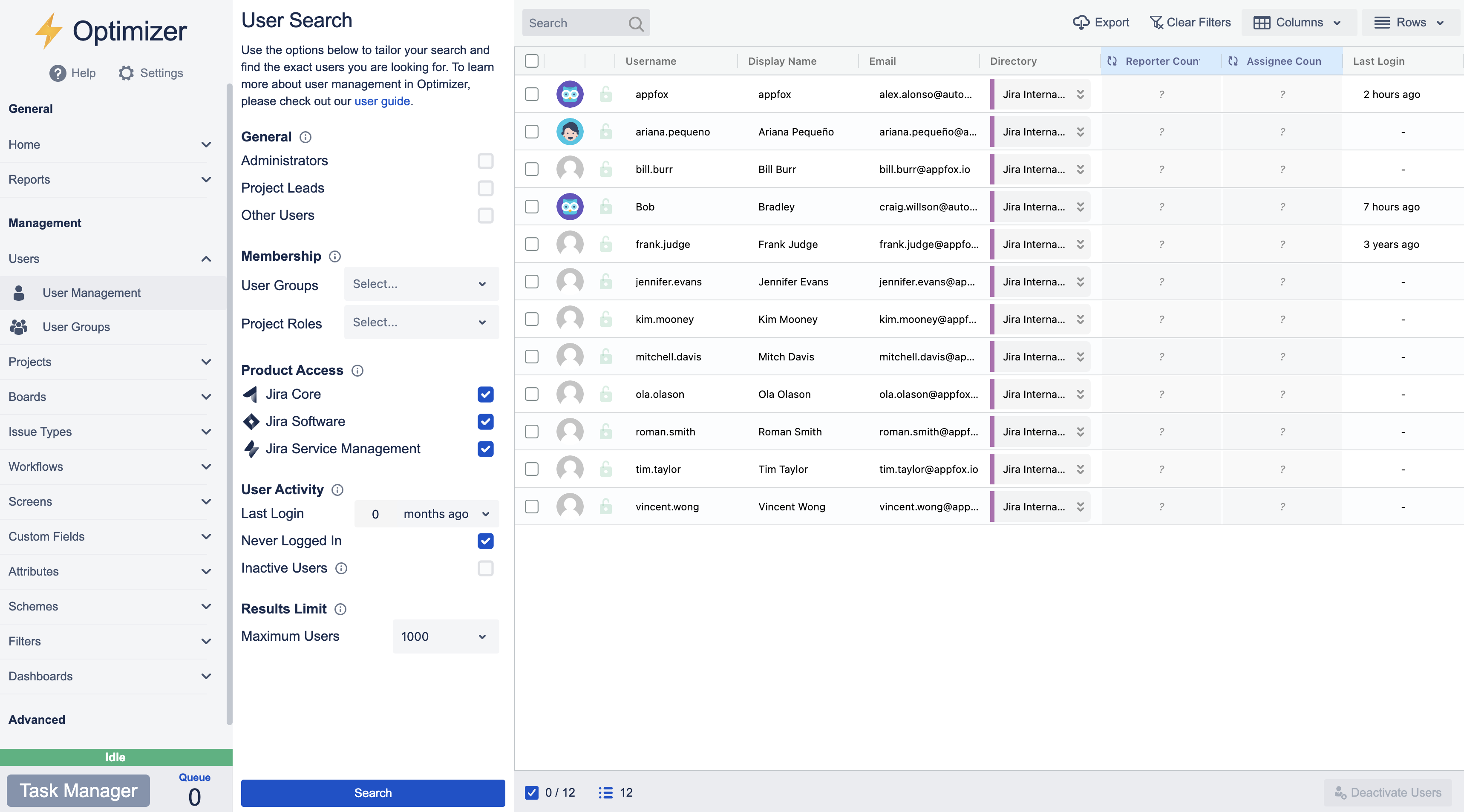
Task: Open the user guide link
Action: click(382, 101)
